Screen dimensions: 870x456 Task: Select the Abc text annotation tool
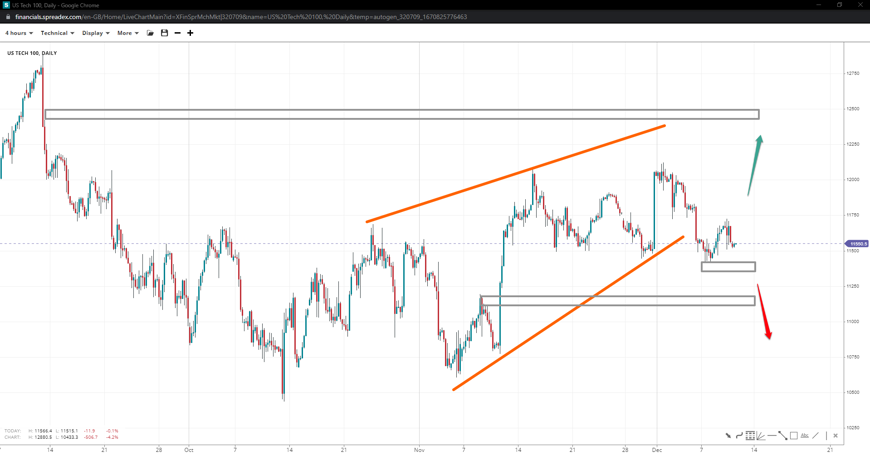pyautogui.click(x=805, y=436)
